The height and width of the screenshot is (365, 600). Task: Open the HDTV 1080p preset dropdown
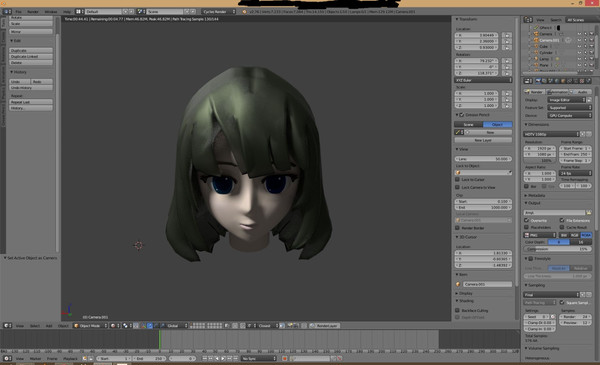pos(551,134)
